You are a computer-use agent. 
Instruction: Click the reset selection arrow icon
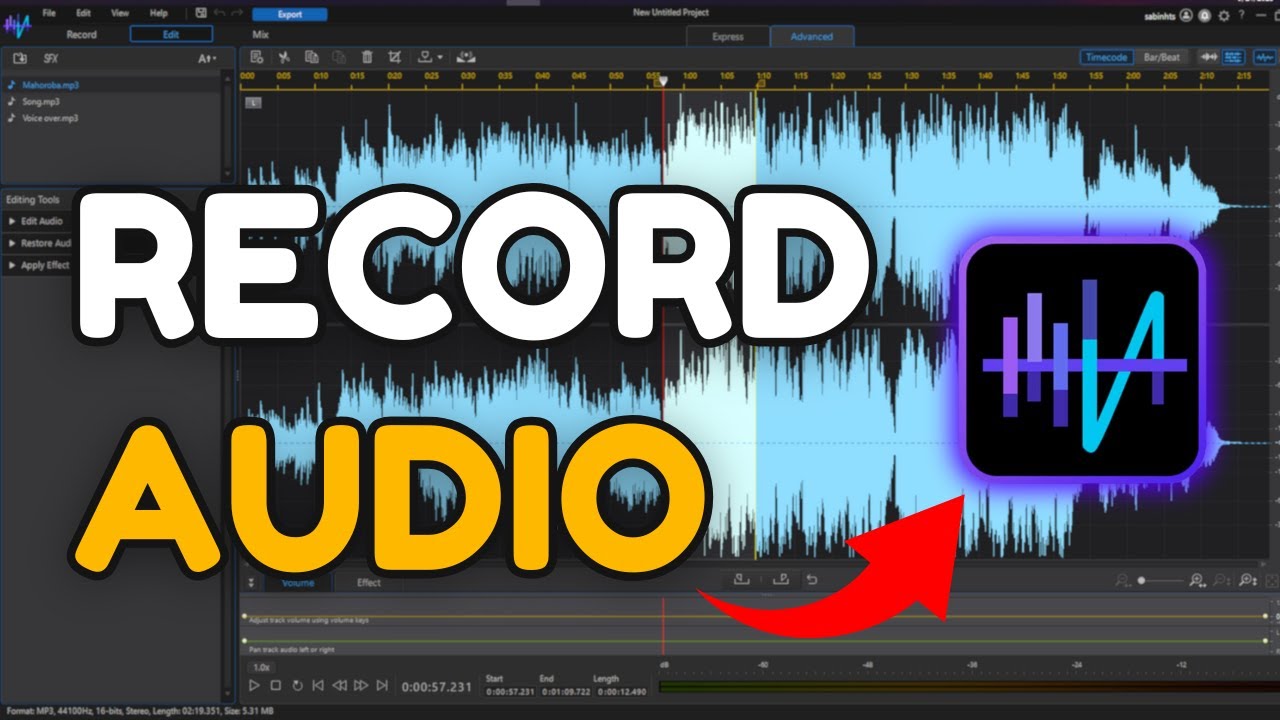(812, 579)
